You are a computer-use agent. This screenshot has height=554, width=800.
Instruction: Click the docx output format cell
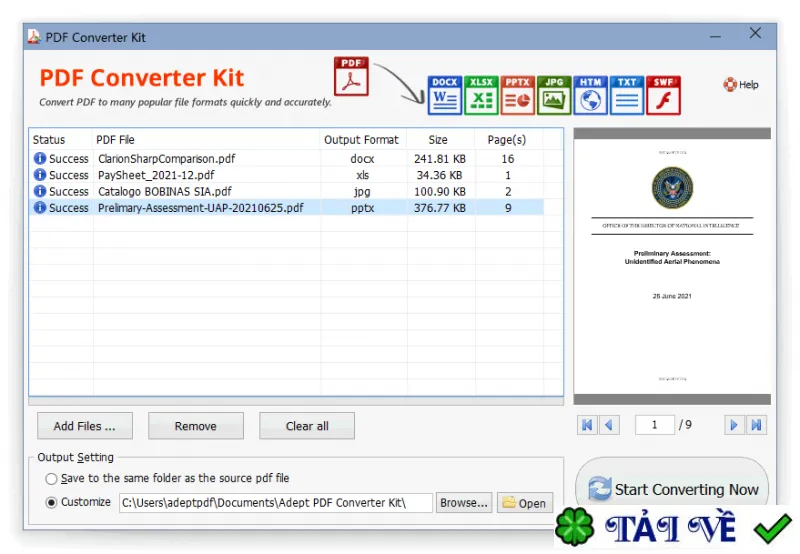click(x=362, y=159)
